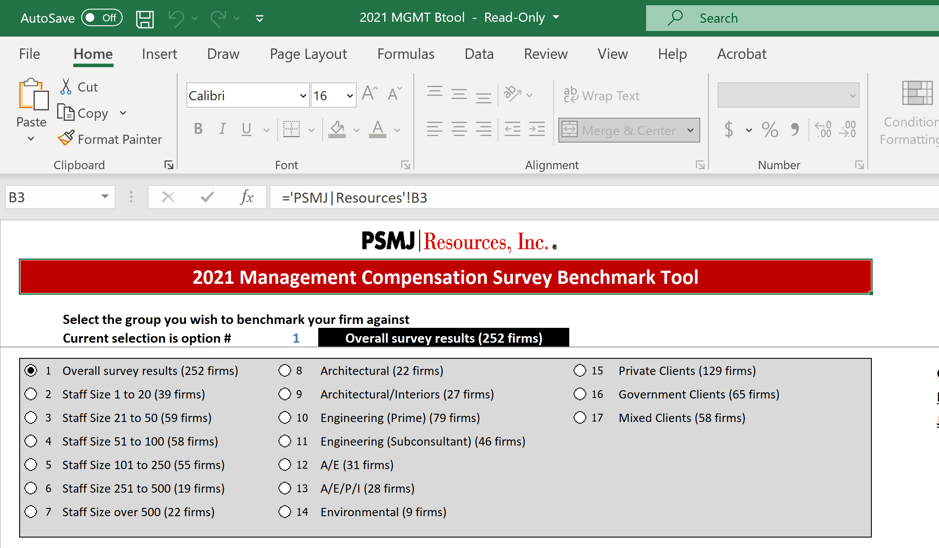Click Decrease Indent icon
The width and height of the screenshot is (939, 548).
click(513, 129)
